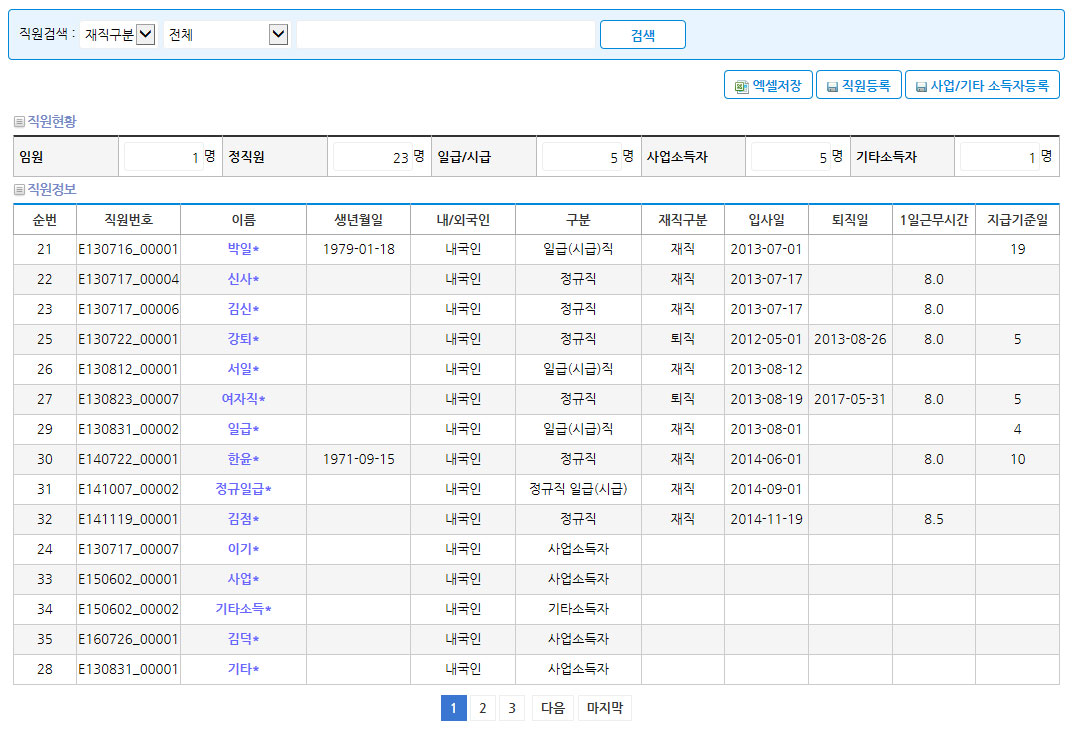Jump to last page with 마지막
The image size is (1072, 735).
605,708
